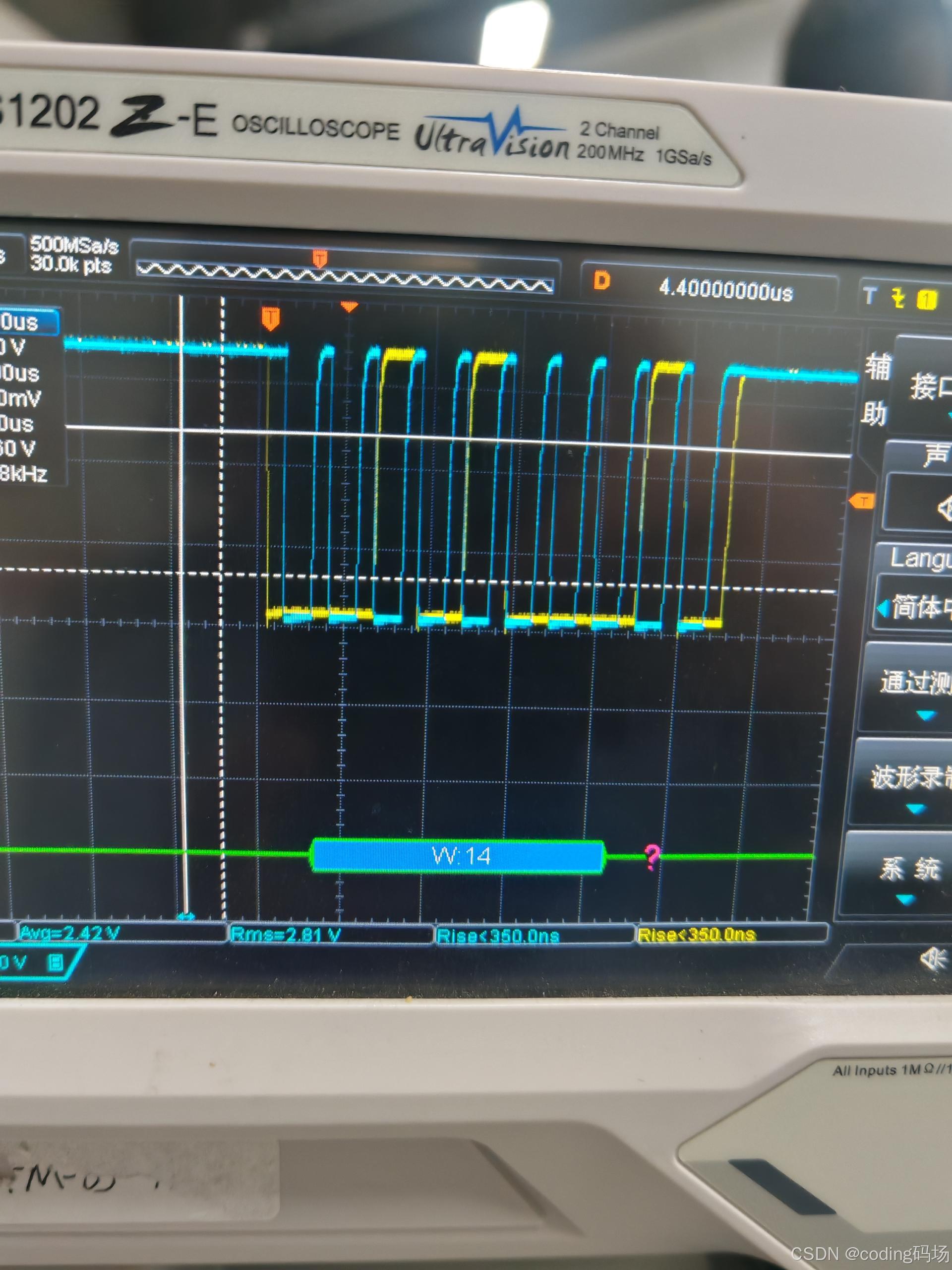Expand the 波形录制 cyan down arrow

pos(916,809)
